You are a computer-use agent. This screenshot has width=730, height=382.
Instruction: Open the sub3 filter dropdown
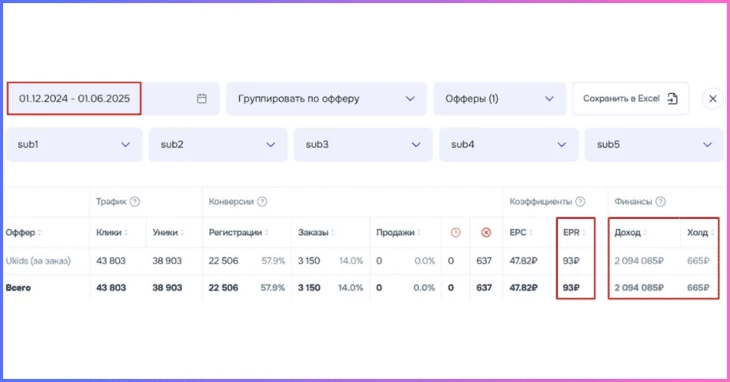[363, 145]
